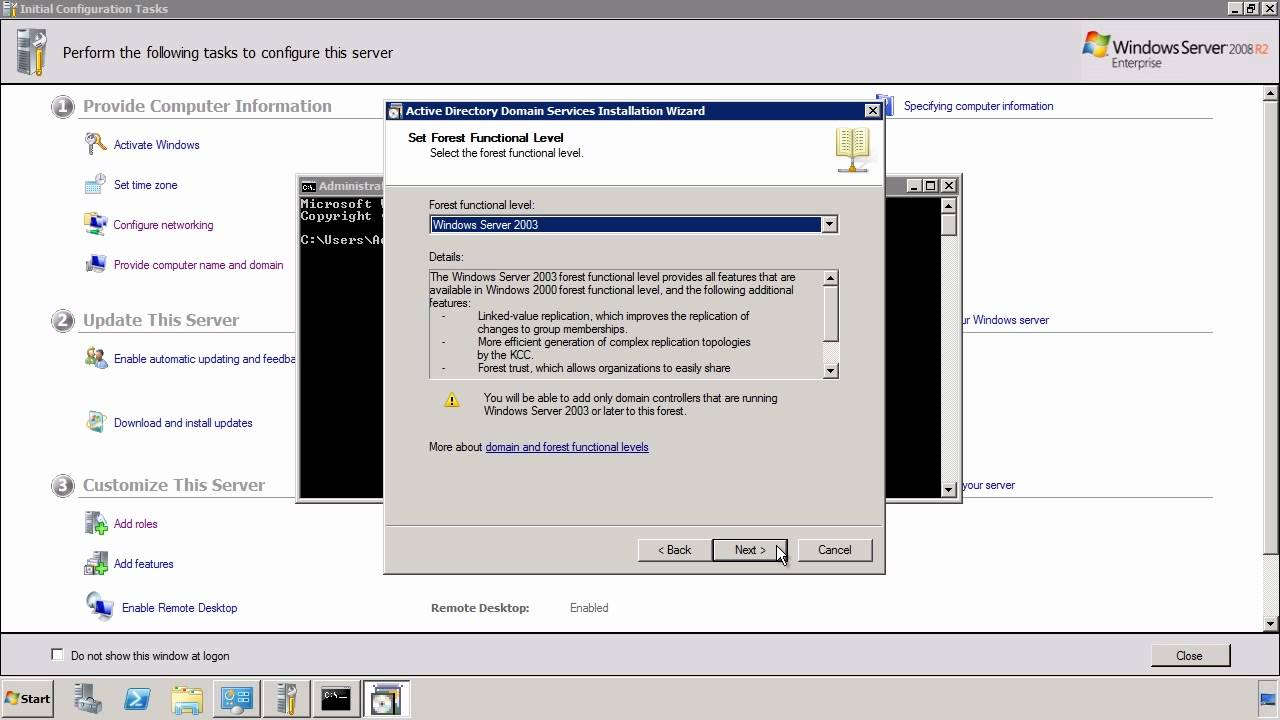
Task: Open Enable automatic updating and feedback link
Action: [204, 359]
